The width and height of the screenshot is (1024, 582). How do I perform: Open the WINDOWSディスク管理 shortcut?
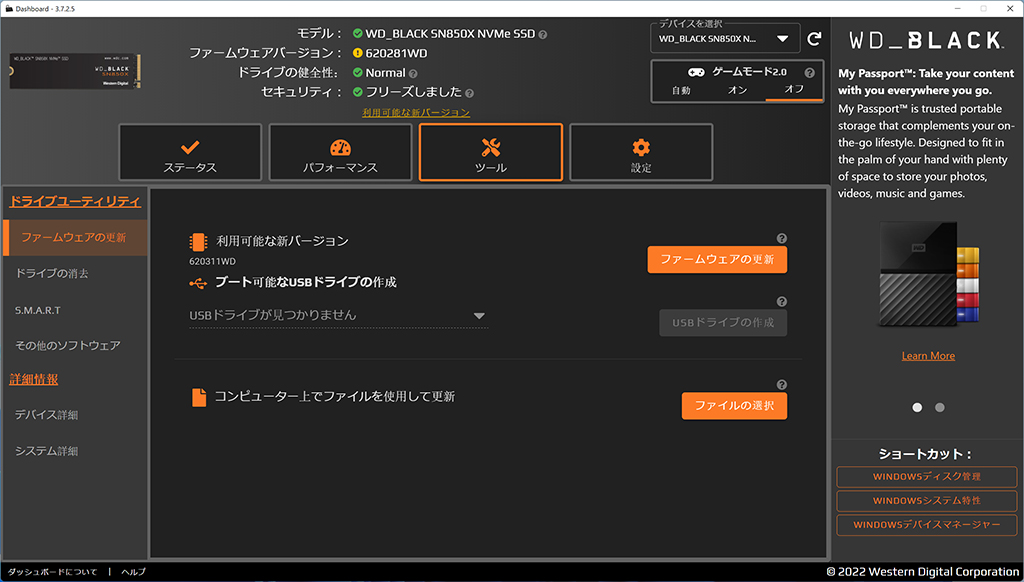(x=927, y=477)
